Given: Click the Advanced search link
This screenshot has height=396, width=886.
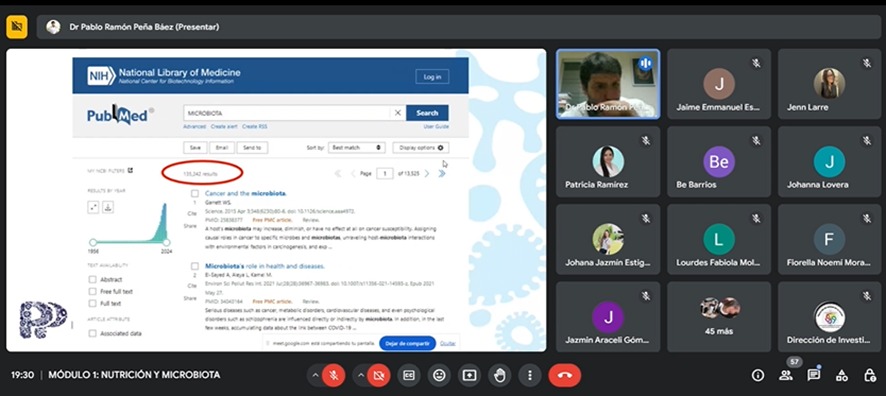Looking at the screenshot, I should (x=195, y=127).
